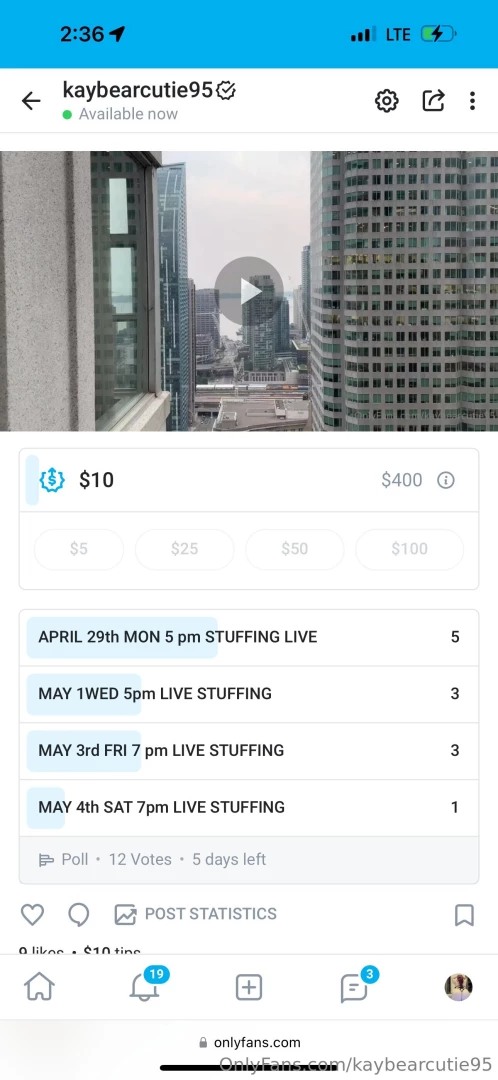This screenshot has height=1080, width=498.
Task: Vote for MAY 1WED 5pm option
Action: 249,694
